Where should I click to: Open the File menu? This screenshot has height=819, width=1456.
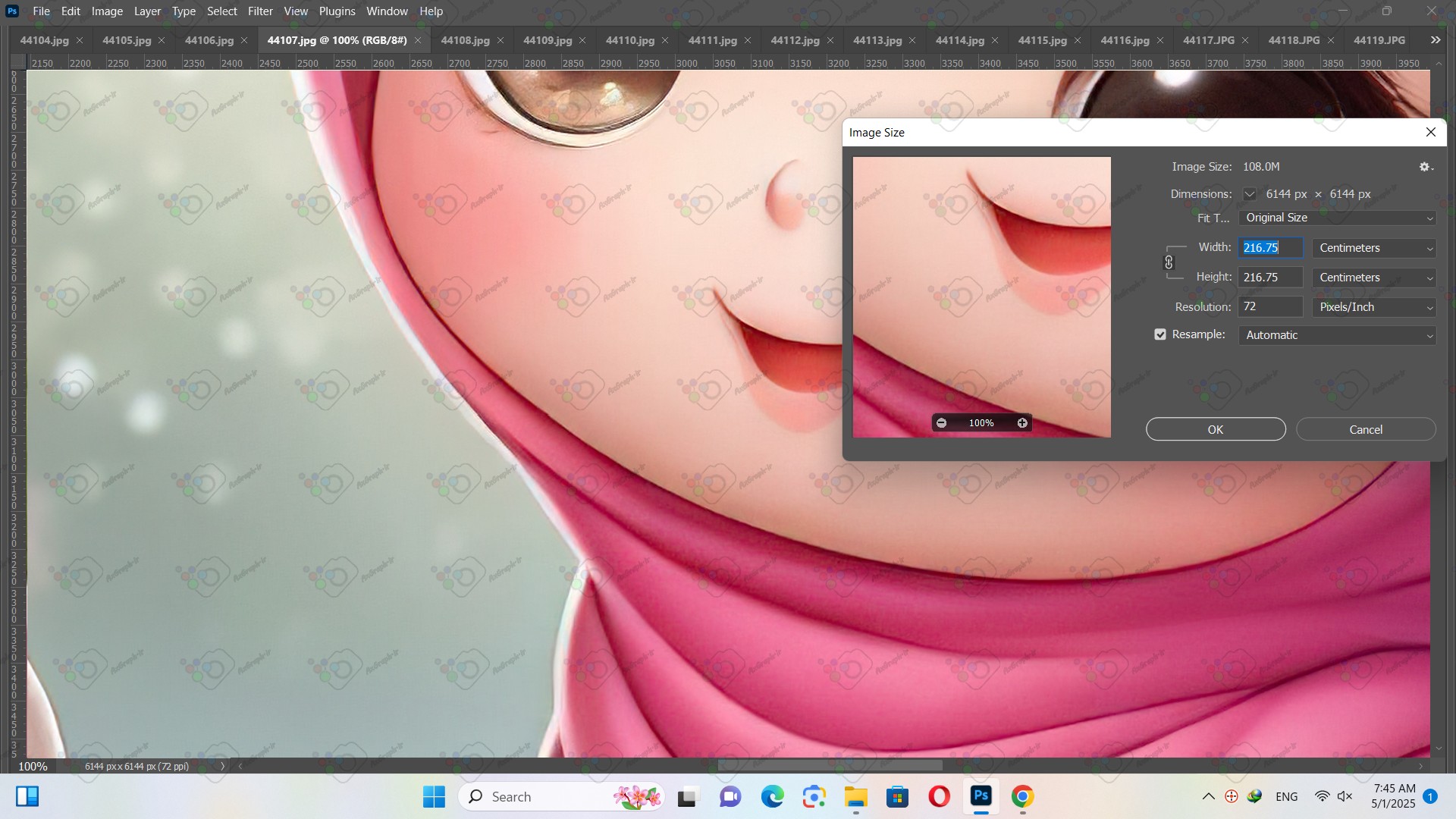(42, 11)
